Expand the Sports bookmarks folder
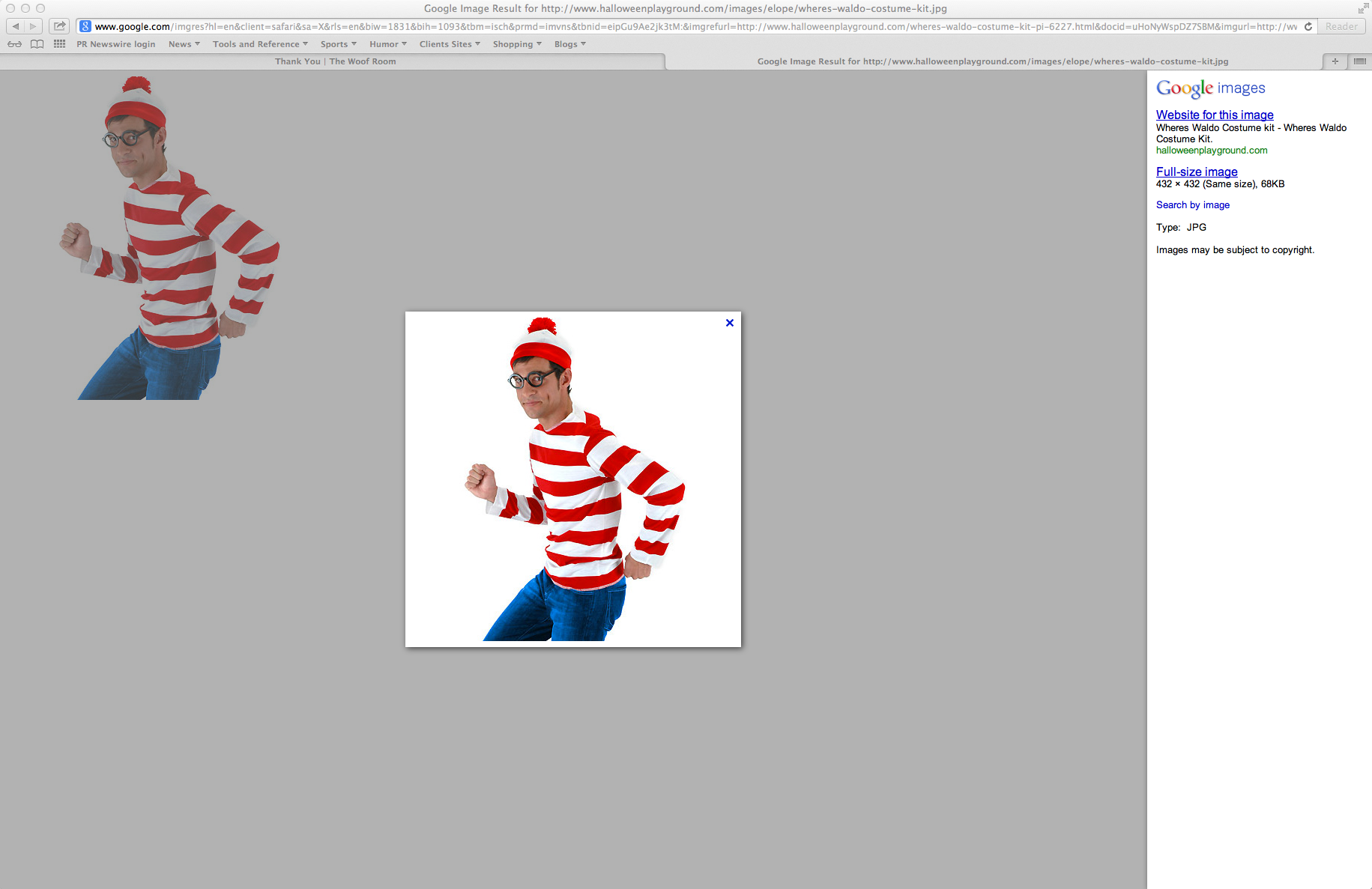Viewport: 1372px width, 889px height. (x=339, y=44)
